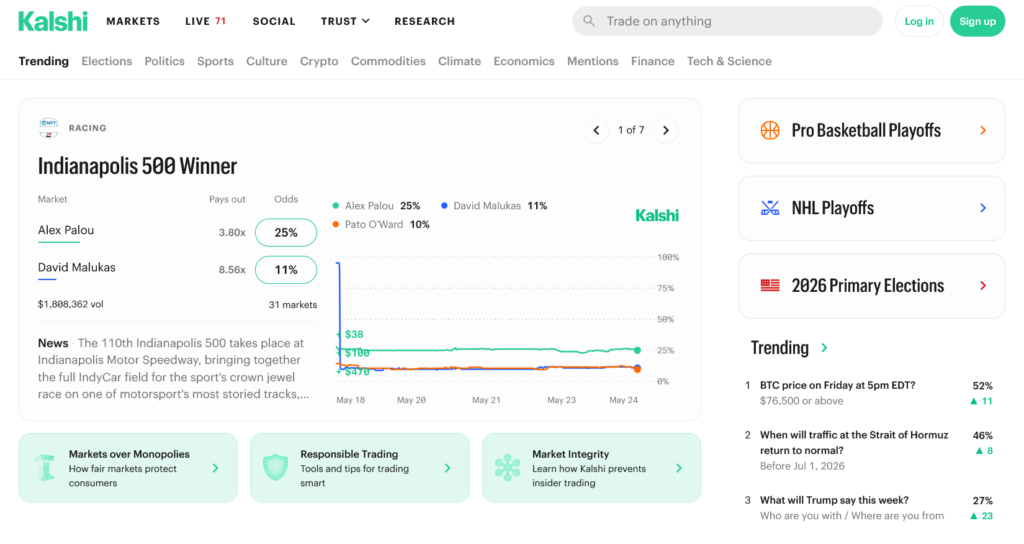Select the Tech & Science category tab
The image size is (1024, 544).
coord(729,61)
